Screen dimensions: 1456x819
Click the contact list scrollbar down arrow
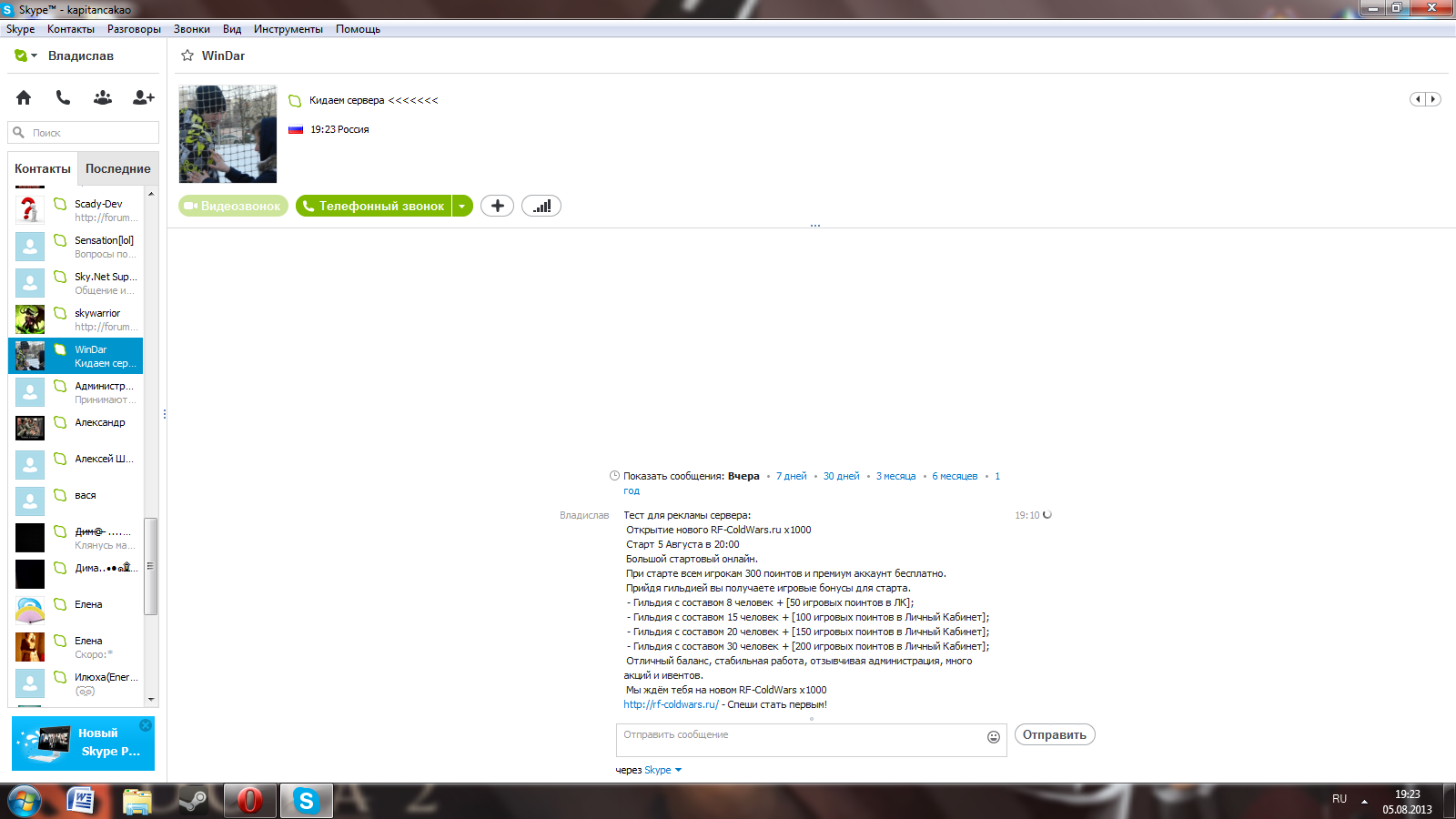(x=151, y=700)
